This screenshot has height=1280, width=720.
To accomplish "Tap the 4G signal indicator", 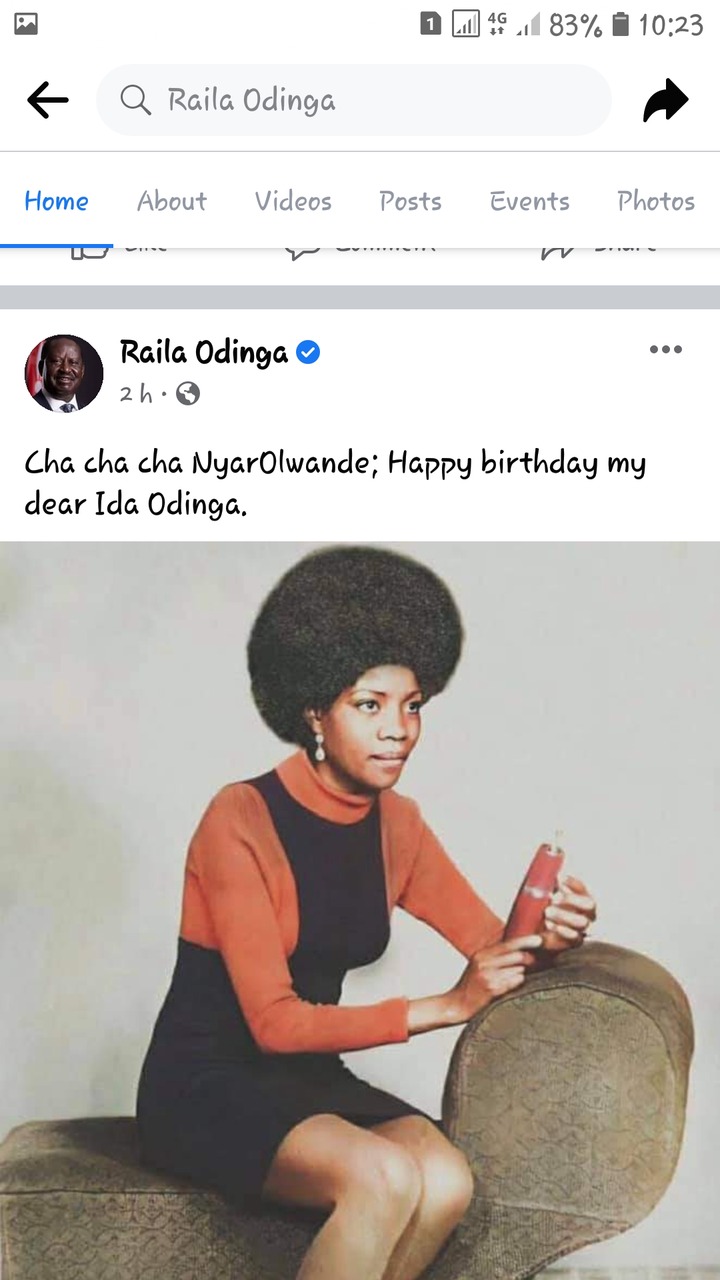I will [497, 24].
